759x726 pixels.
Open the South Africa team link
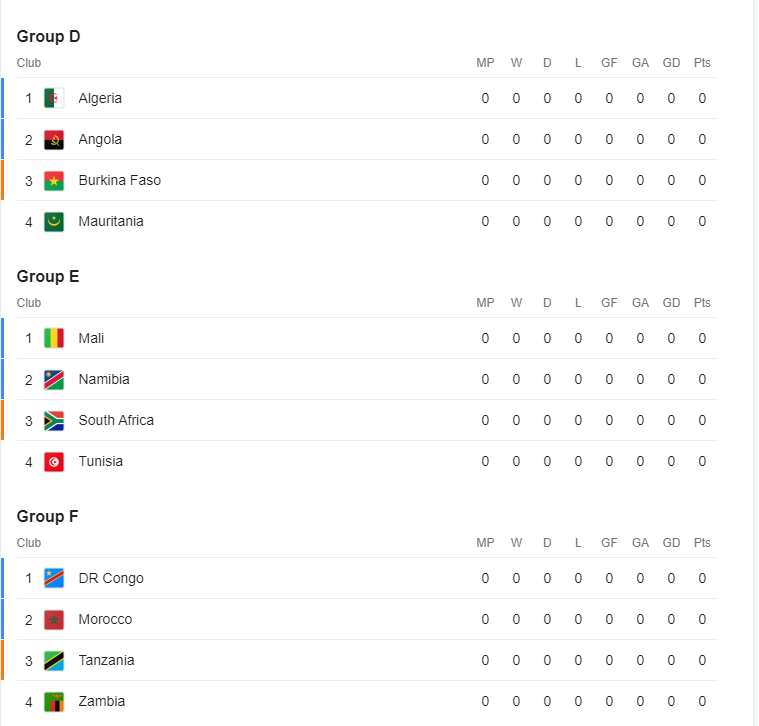pos(116,420)
